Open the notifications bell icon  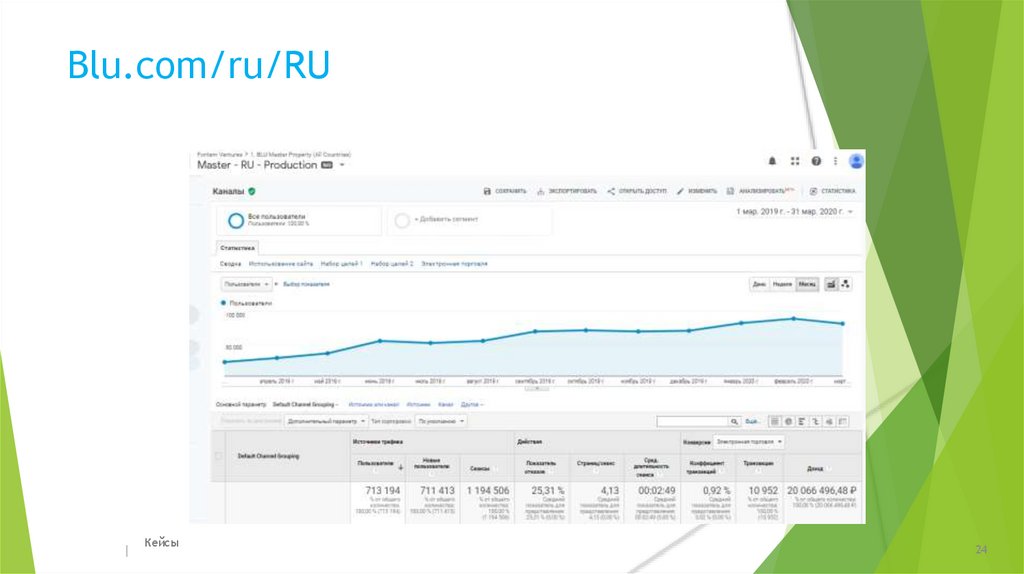[x=772, y=161]
